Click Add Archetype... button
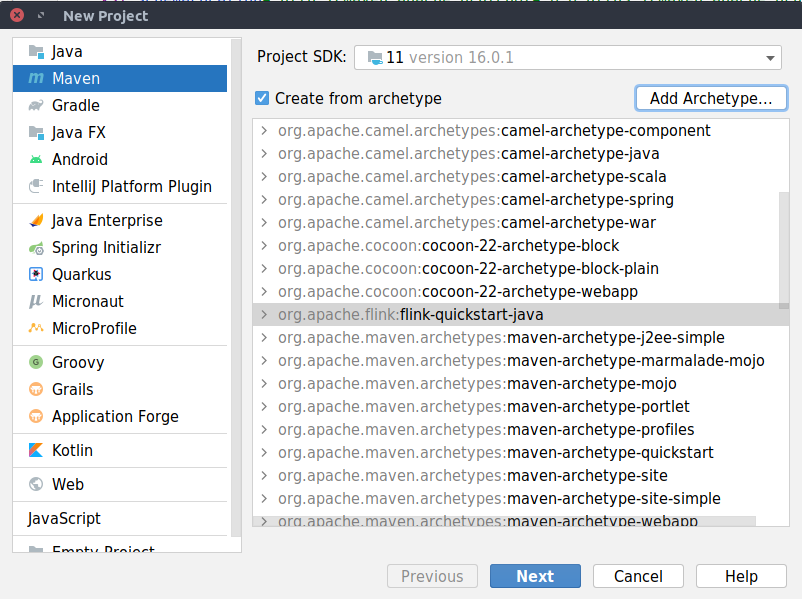Image resolution: width=802 pixels, height=599 pixels. (x=711, y=98)
